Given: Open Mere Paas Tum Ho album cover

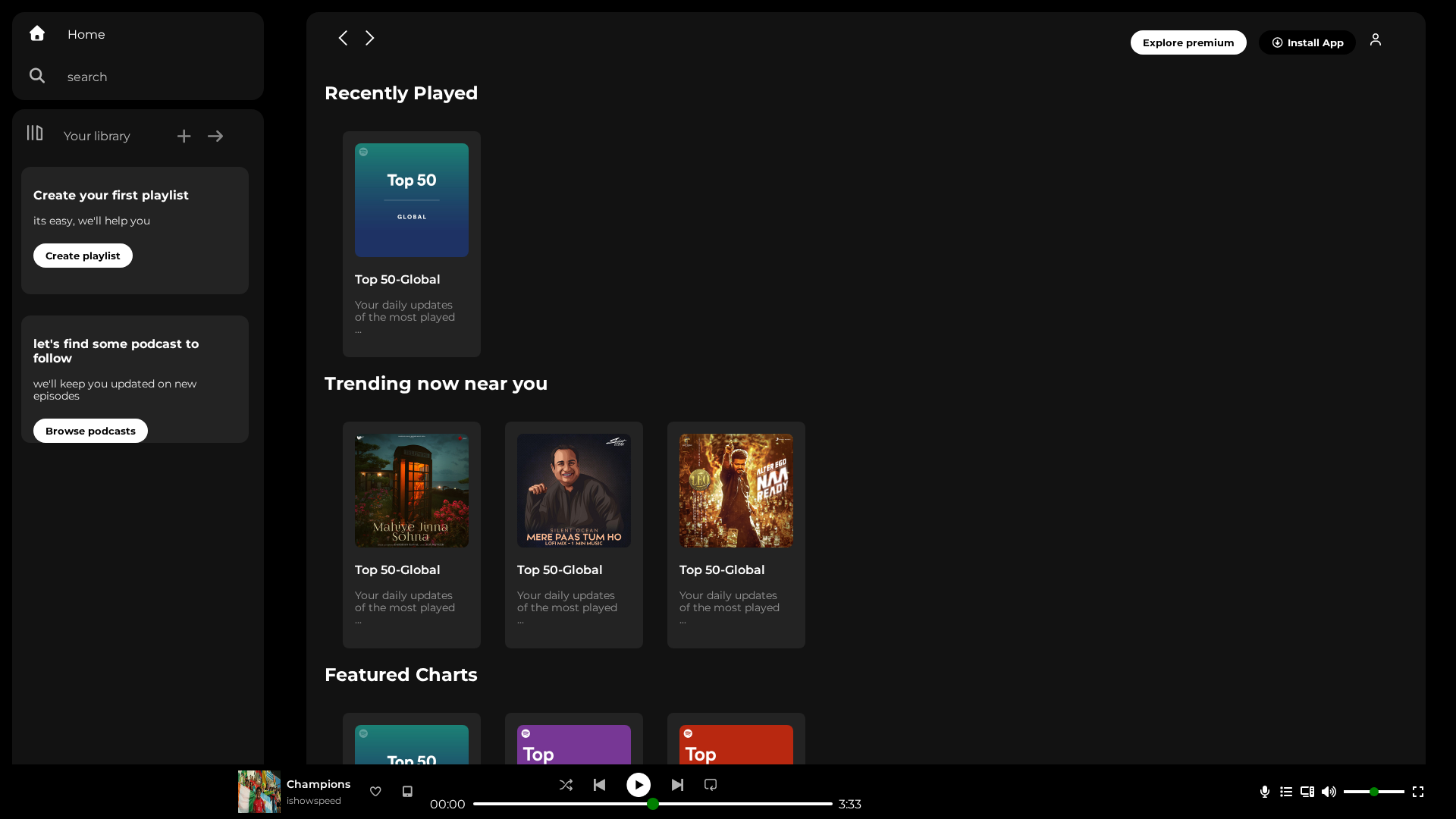Looking at the screenshot, I should 574,491.
